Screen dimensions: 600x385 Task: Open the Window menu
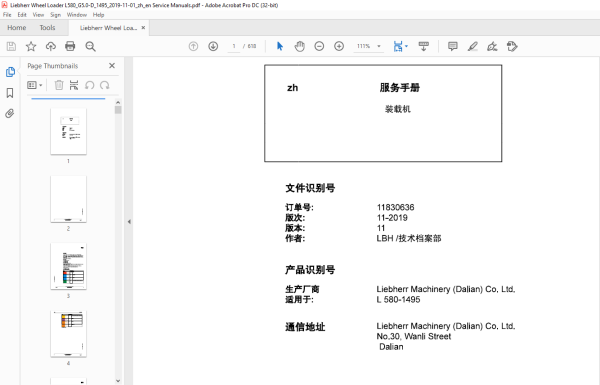[x=77, y=15]
